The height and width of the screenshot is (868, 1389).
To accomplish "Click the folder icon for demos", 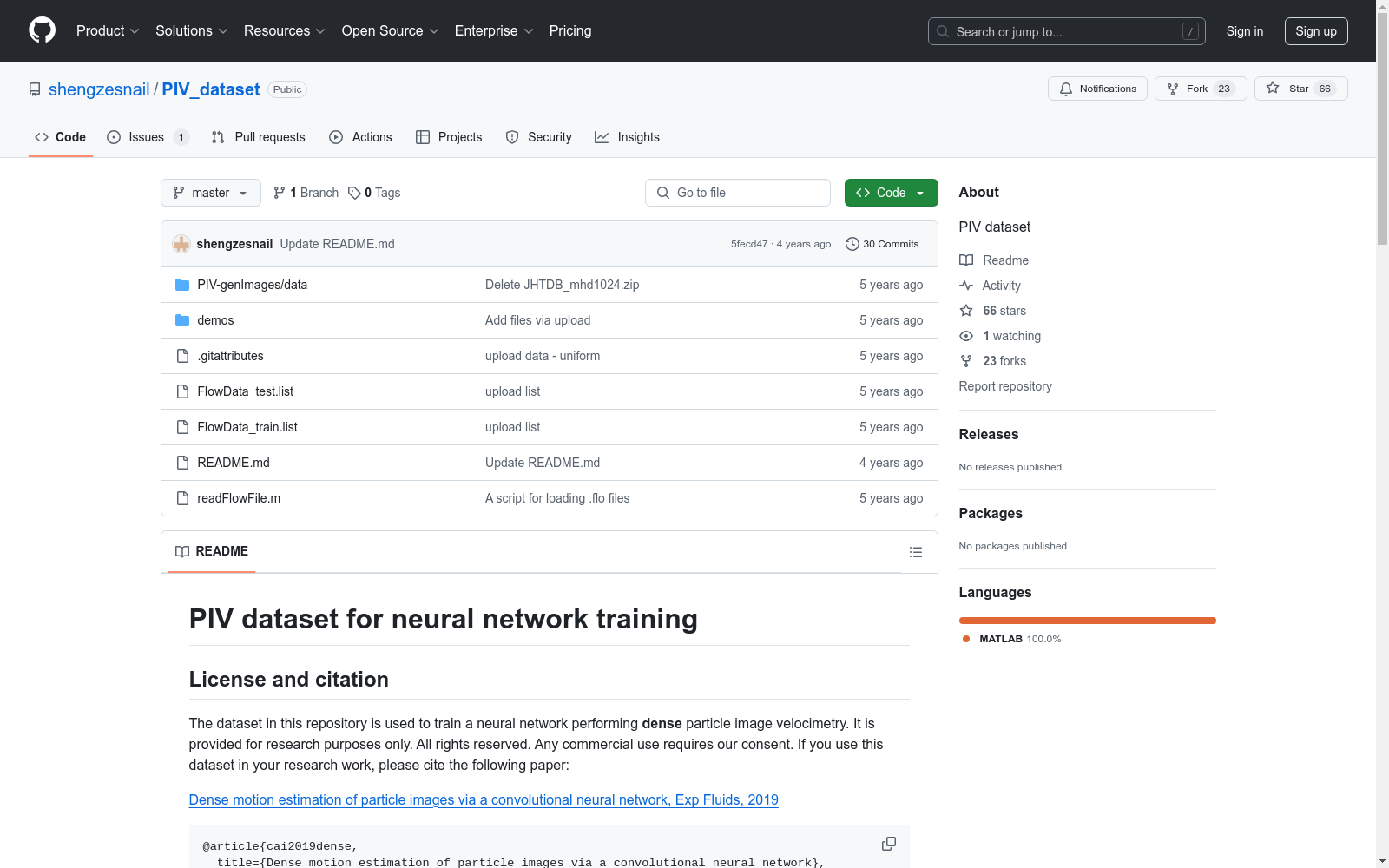I will click(182, 320).
